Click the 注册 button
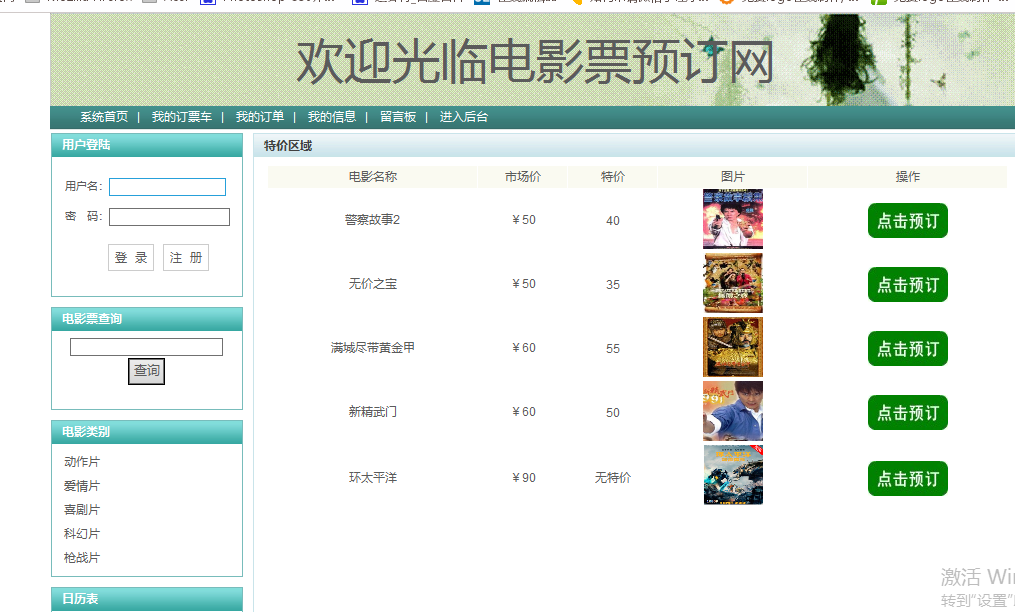The image size is (1015, 612). pyautogui.click(x=186, y=258)
